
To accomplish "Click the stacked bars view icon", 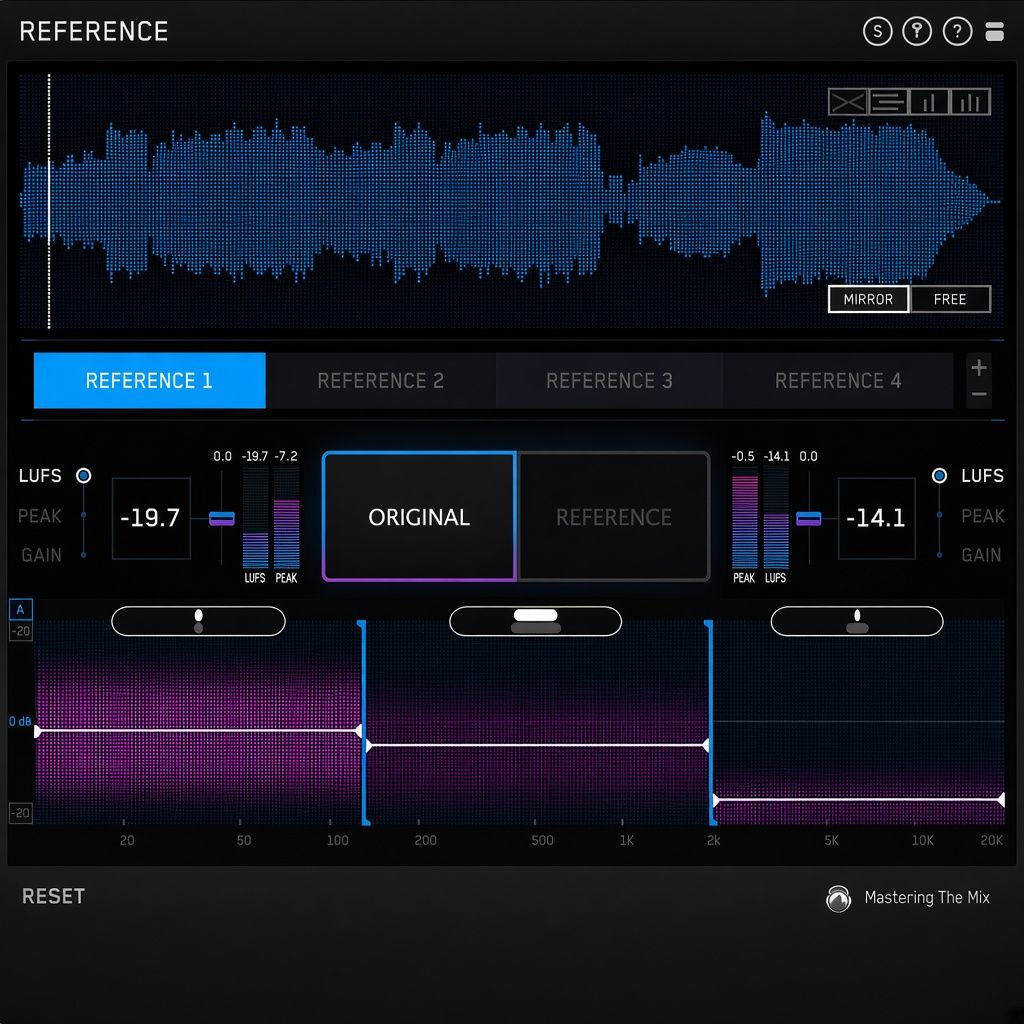I will tap(994, 31).
